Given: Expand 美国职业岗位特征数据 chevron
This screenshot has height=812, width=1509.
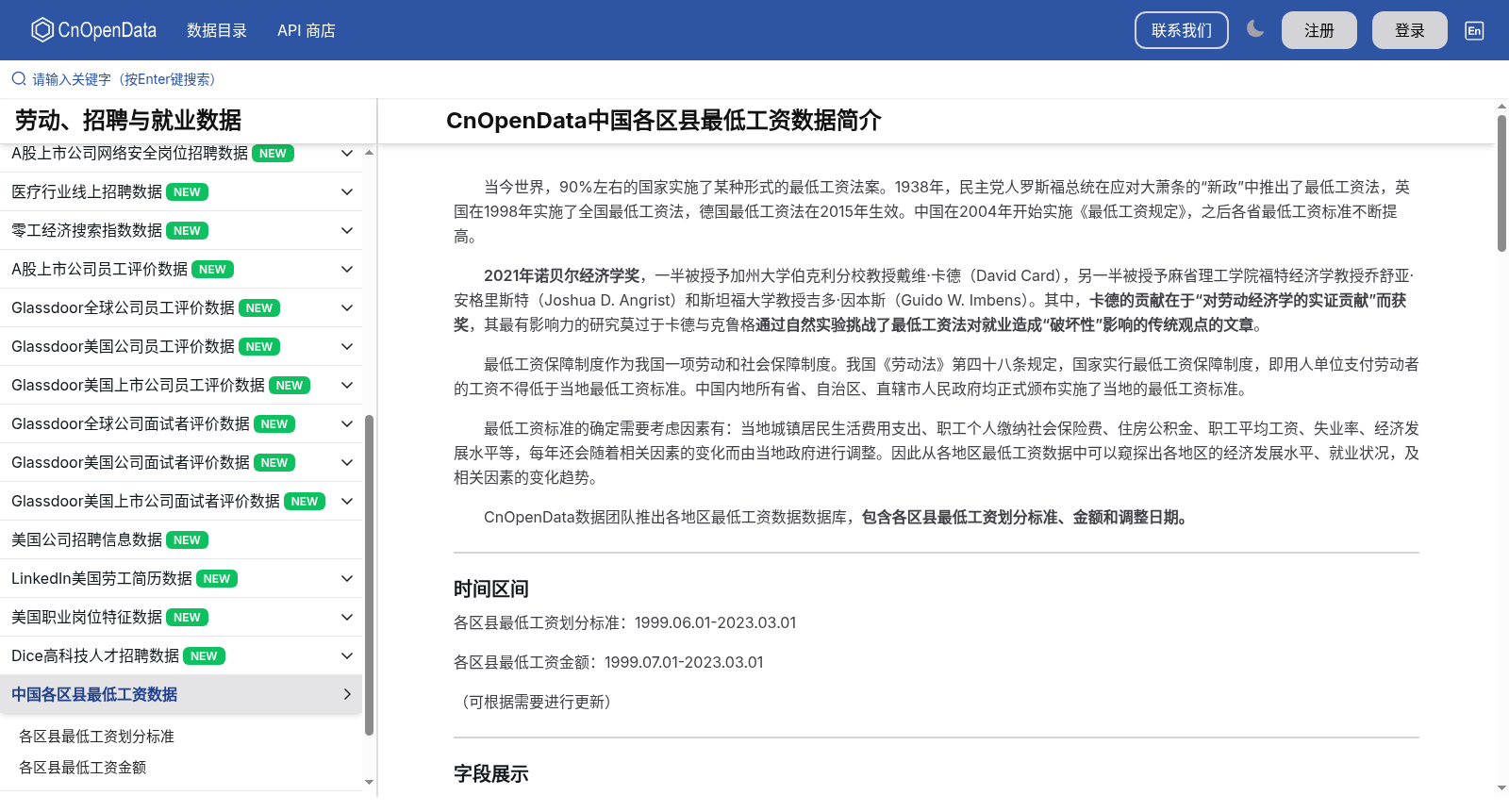Looking at the screenshot, I should pyautogui.click(x=347, y=617).
